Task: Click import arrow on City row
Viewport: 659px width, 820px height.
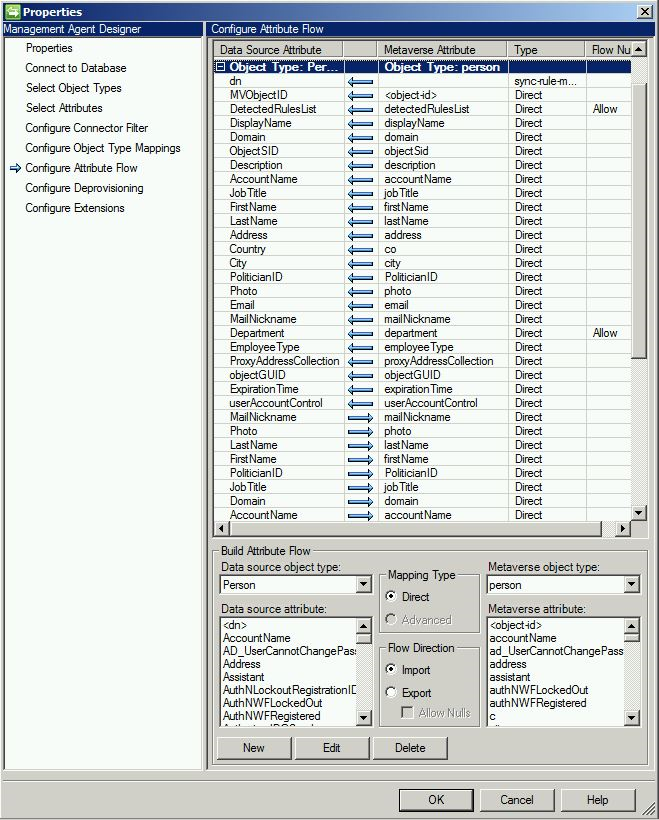Action: 360,264
